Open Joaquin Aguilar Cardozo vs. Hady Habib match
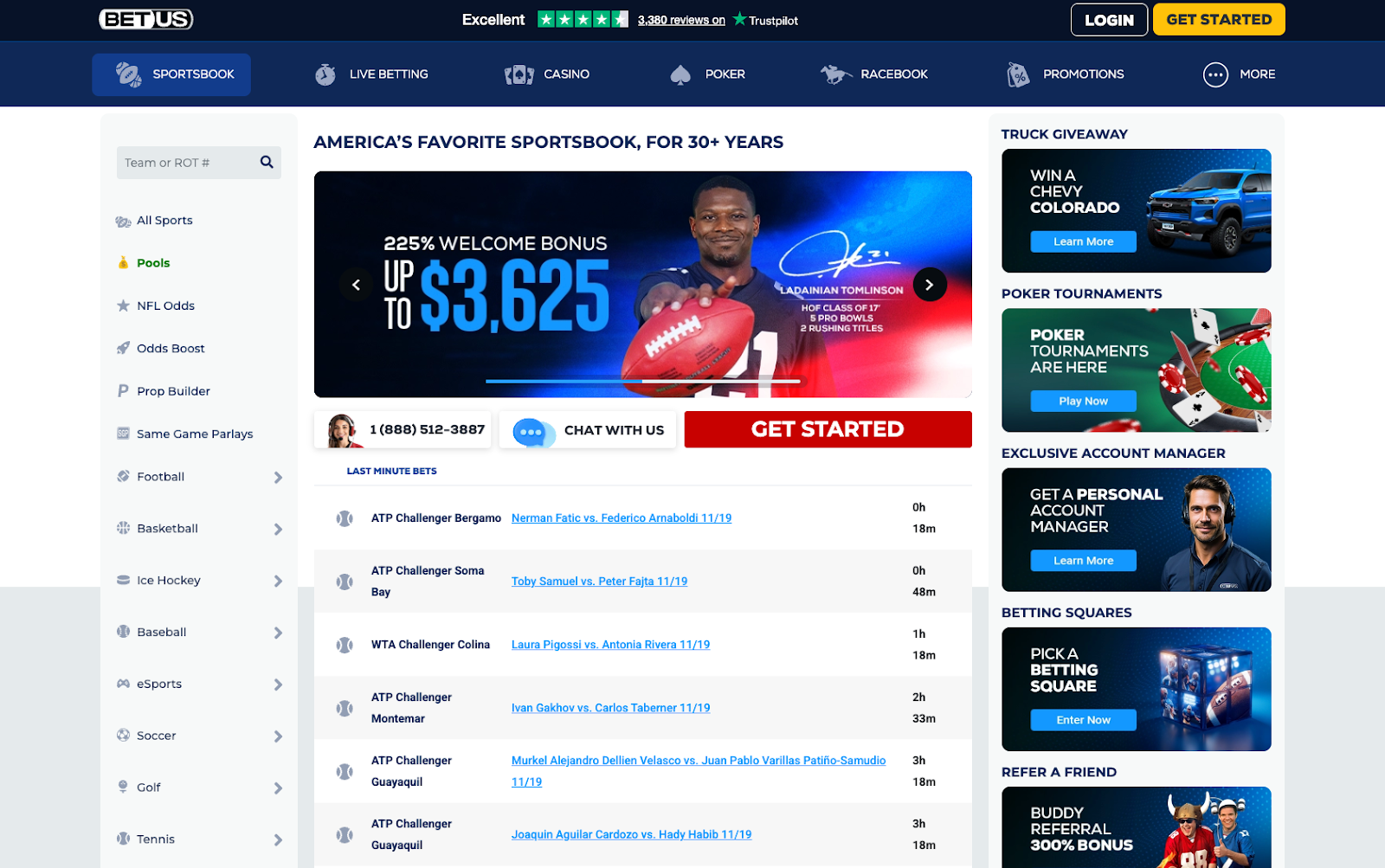This screenshot has width=1385, height=868. point(631,834)
